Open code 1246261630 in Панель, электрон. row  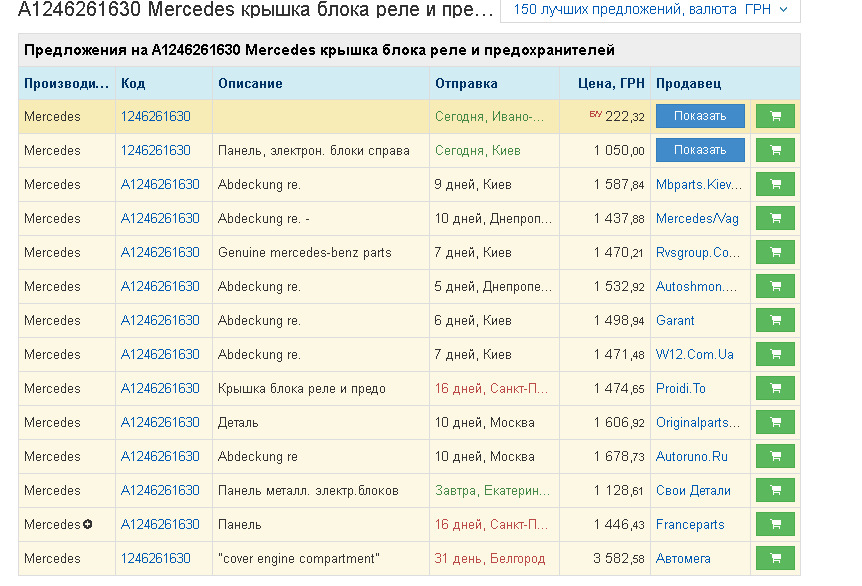coord(156,151)
